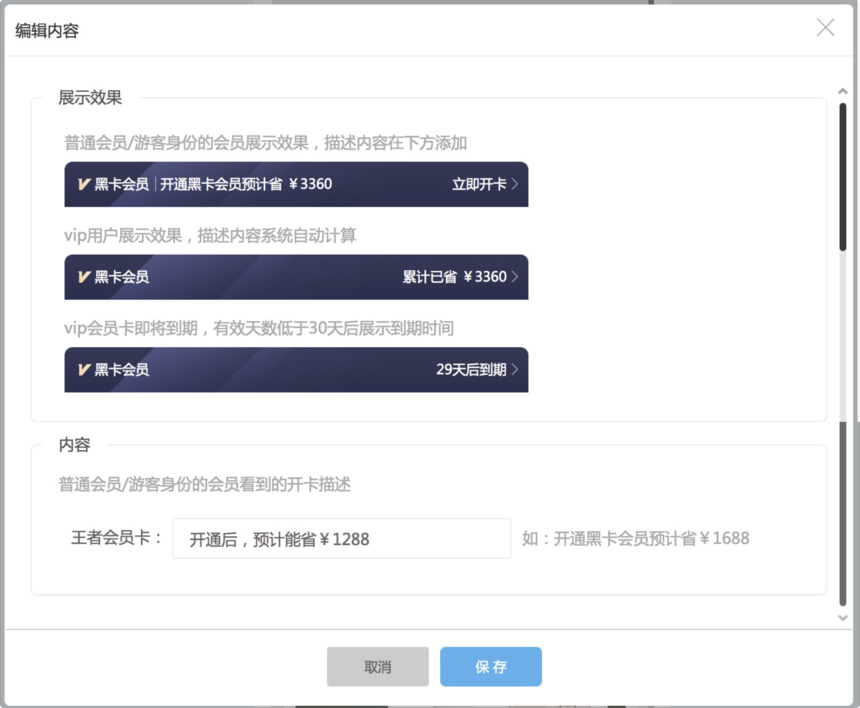Click the V logo on 29天后到期 banner
The height and width of the screenshot is (708, 860).
coord(84,370)
